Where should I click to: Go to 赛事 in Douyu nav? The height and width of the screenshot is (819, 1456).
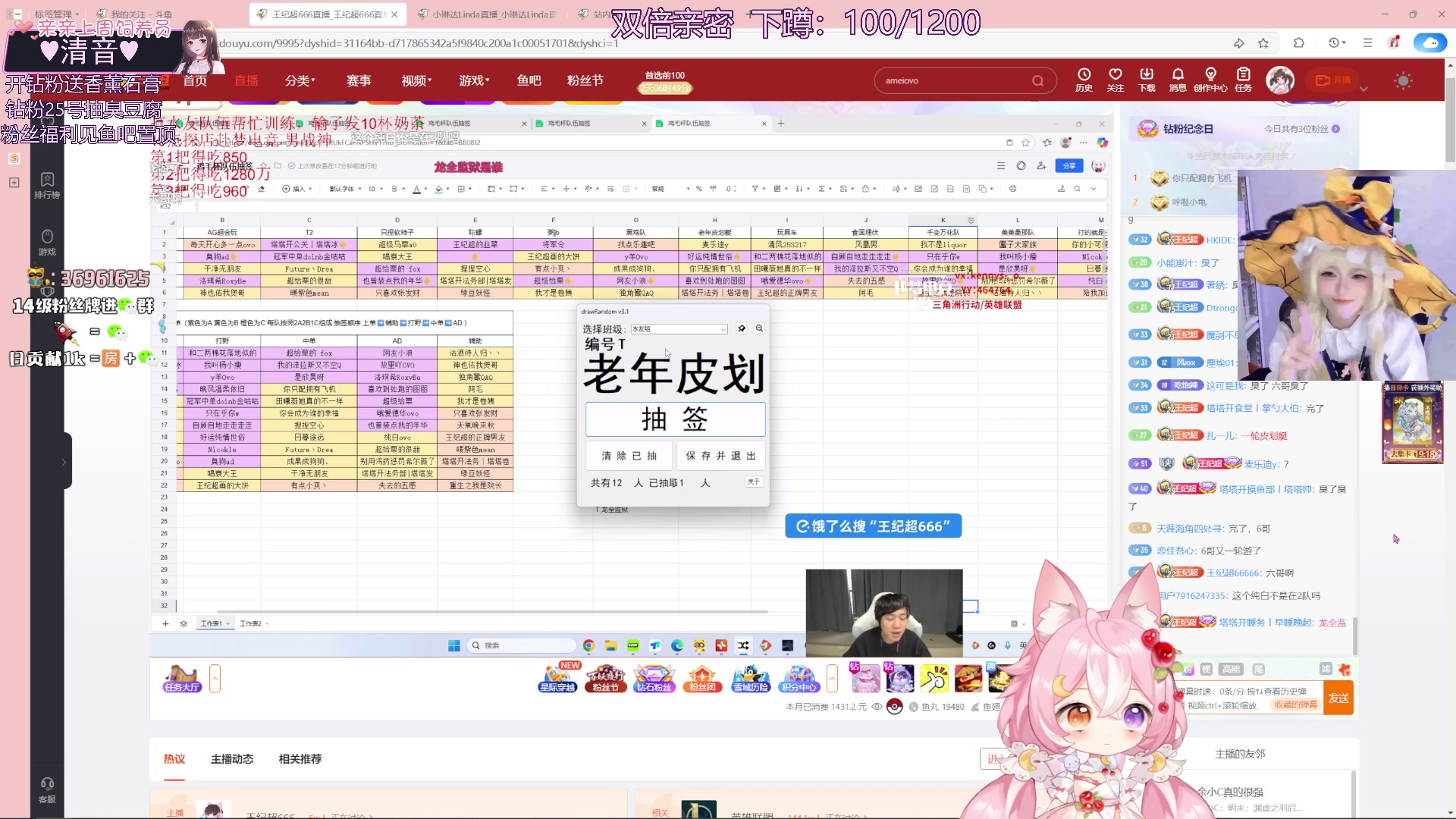(x=359, y=80)
